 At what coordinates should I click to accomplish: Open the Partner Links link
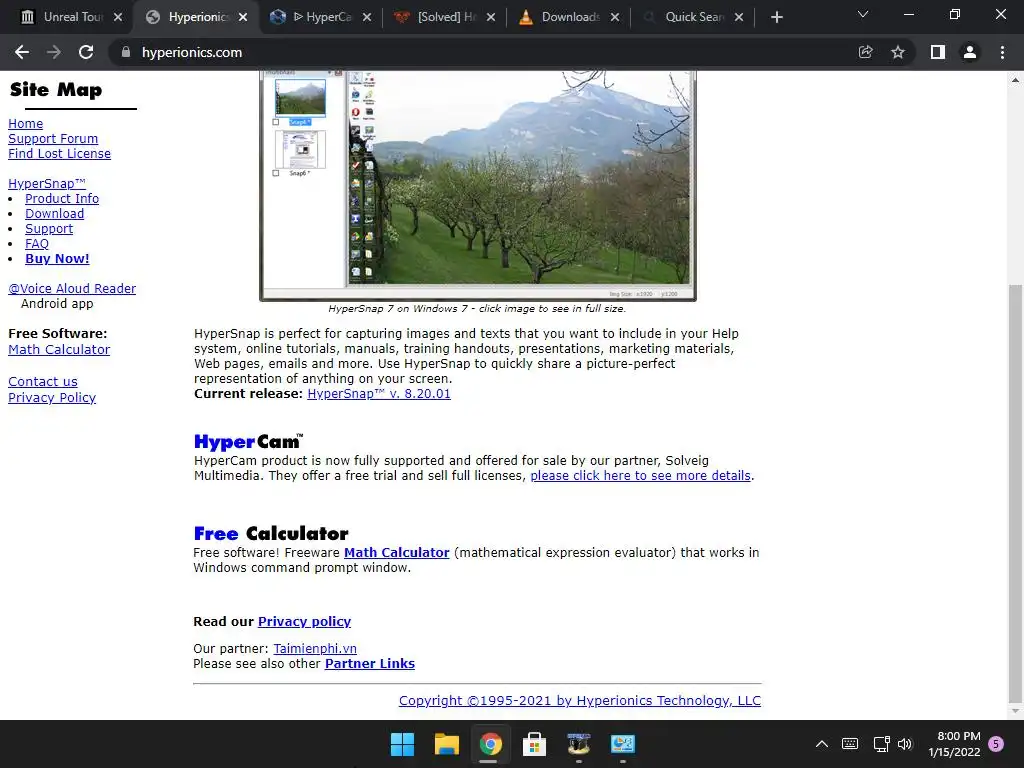coord(370,664)
